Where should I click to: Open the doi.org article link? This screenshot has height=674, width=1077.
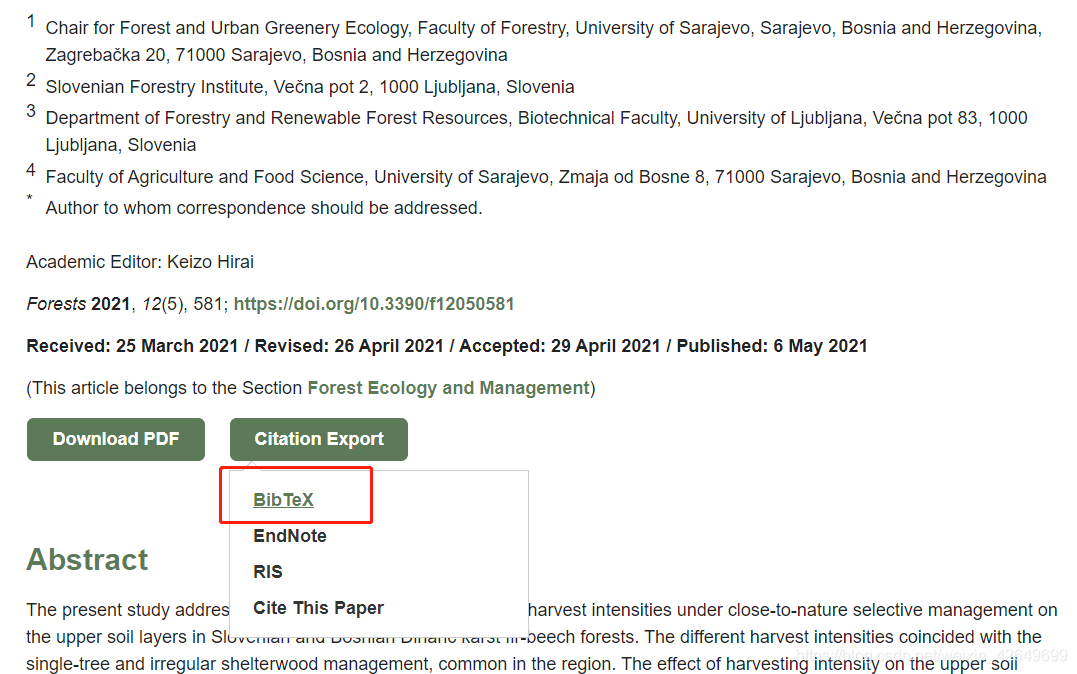point(374,304)
